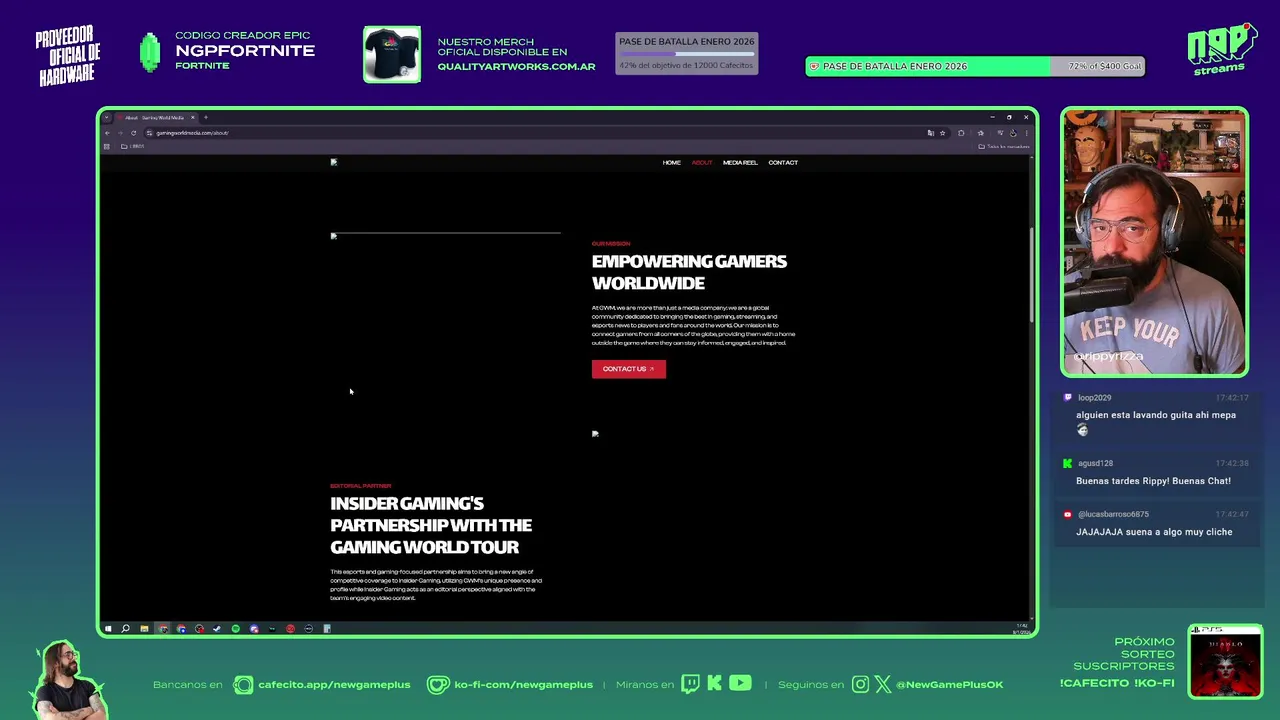Click the QUALITYARTWORKS.COM.AR text

(x=516, y=67)
